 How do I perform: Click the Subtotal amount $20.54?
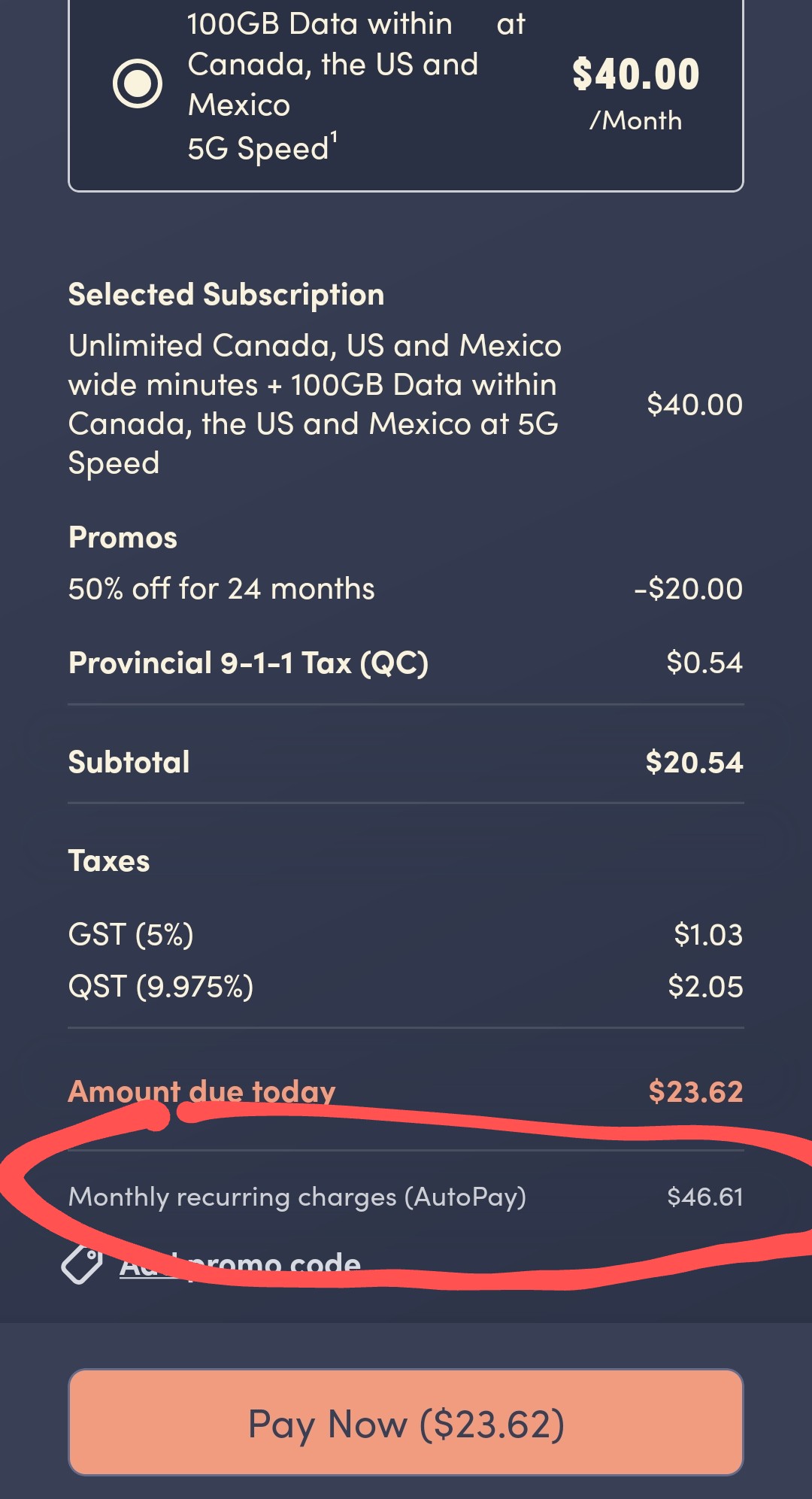(695, 762)
